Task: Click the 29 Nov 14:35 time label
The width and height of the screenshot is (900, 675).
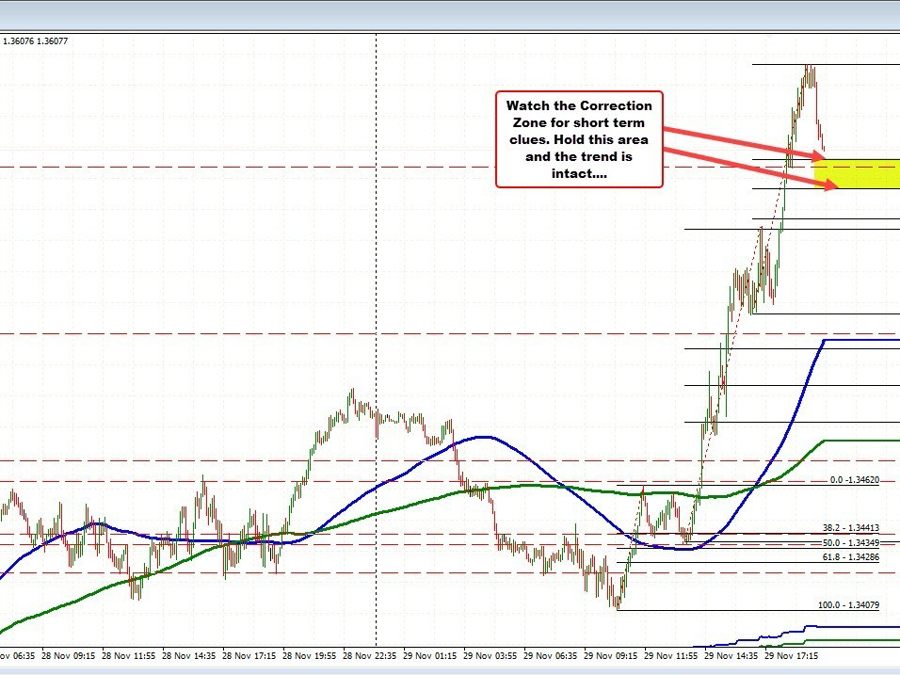Action: point(731,656)
